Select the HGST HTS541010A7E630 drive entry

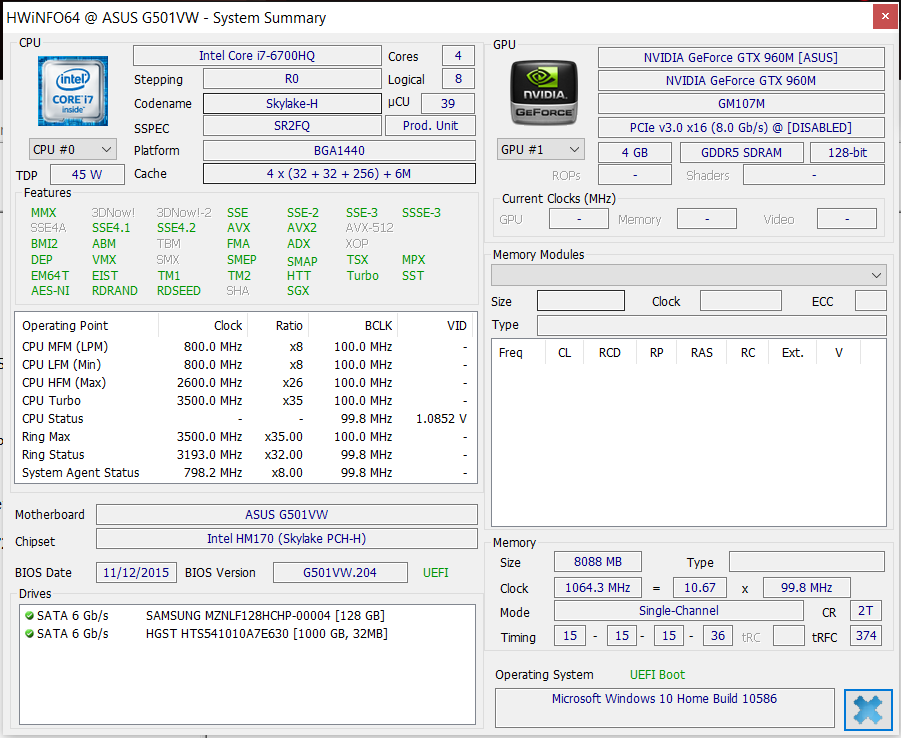(266, 633)
